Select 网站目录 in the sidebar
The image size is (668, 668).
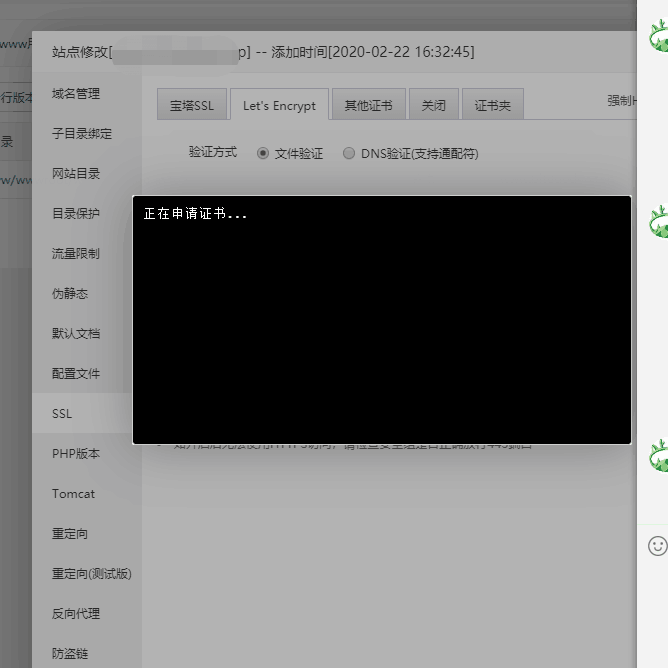[76, 174]
